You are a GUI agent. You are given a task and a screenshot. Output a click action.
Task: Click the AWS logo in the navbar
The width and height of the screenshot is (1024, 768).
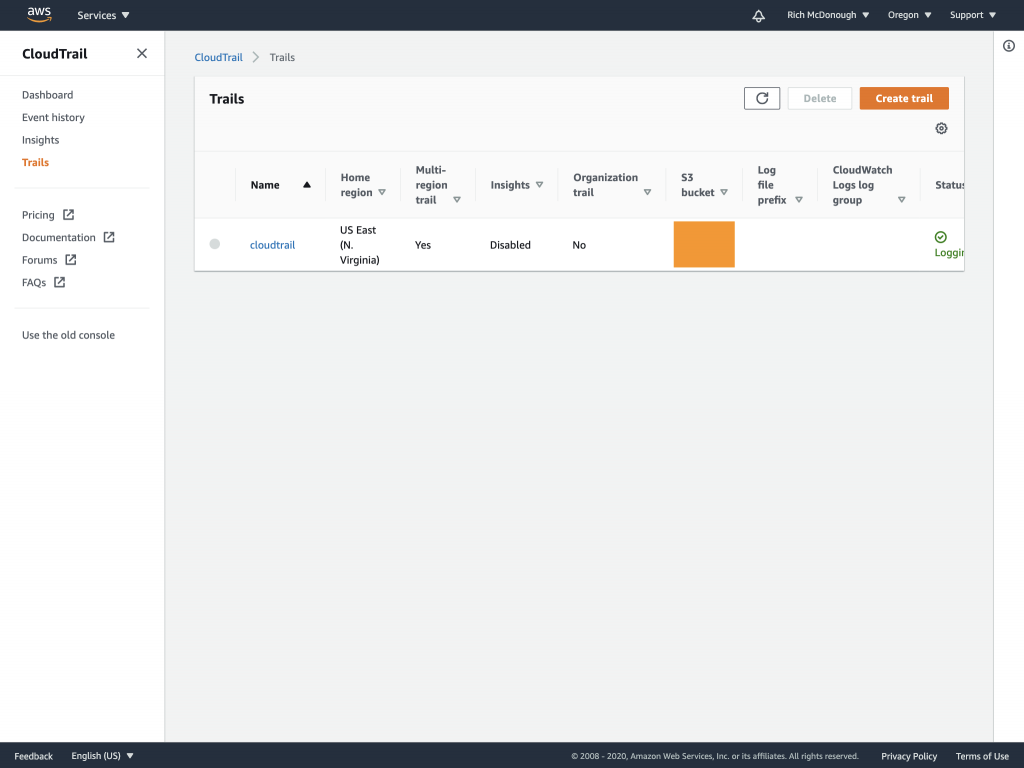pos(38,14)
